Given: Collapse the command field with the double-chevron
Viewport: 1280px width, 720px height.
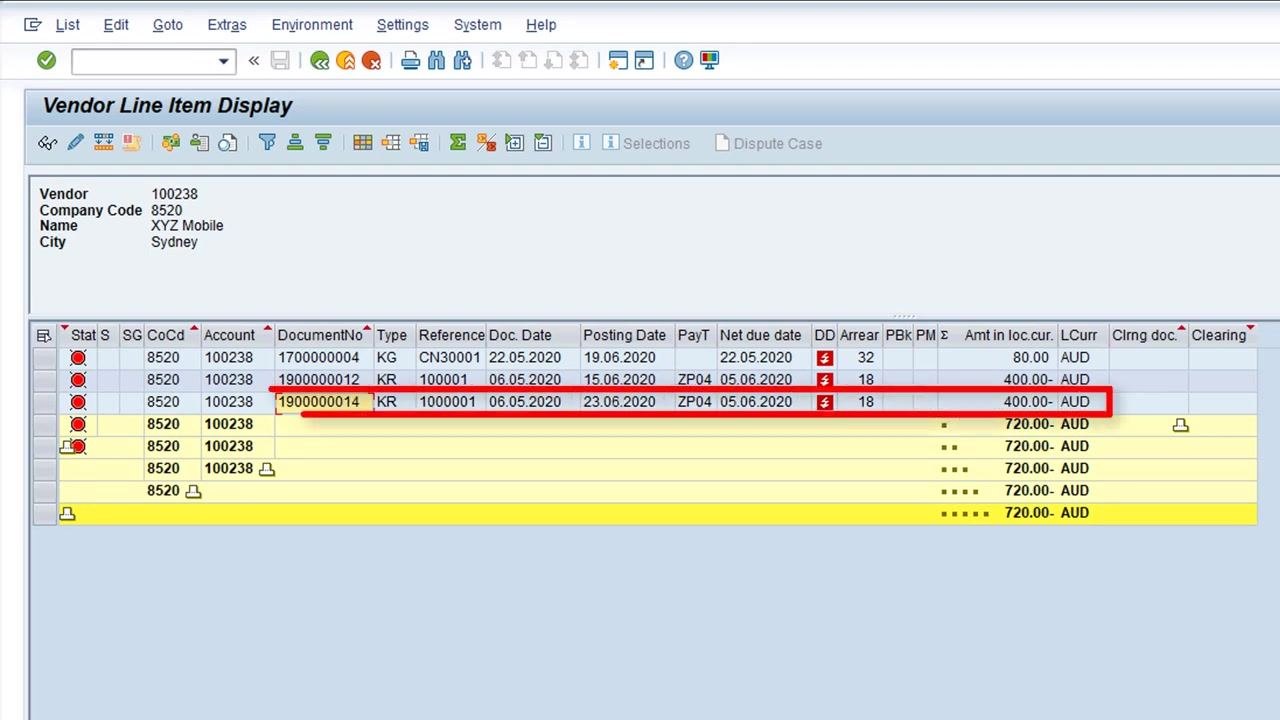Looking at the screenshot, I should coord(253,61).
